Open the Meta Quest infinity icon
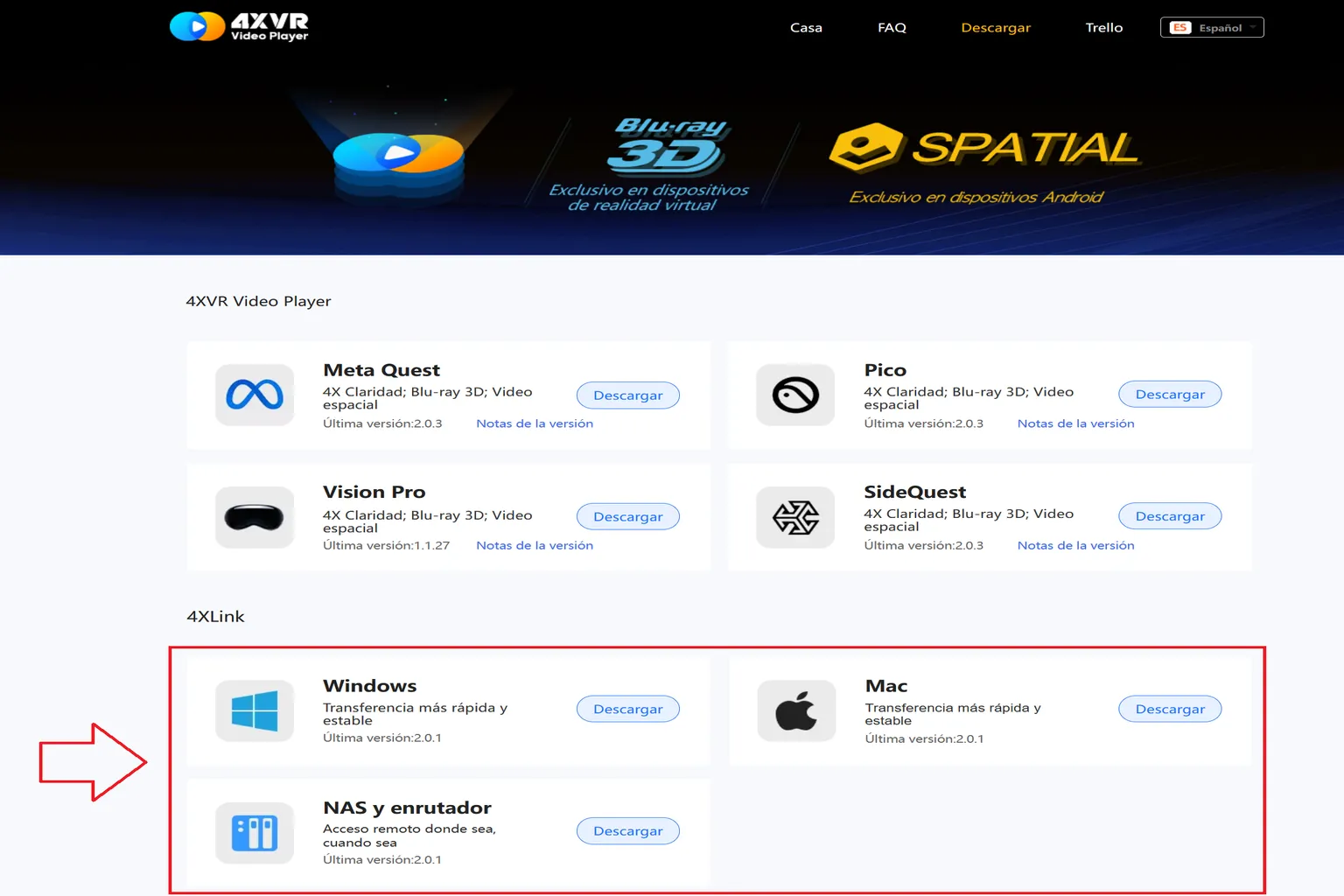 tap(255, 395)
